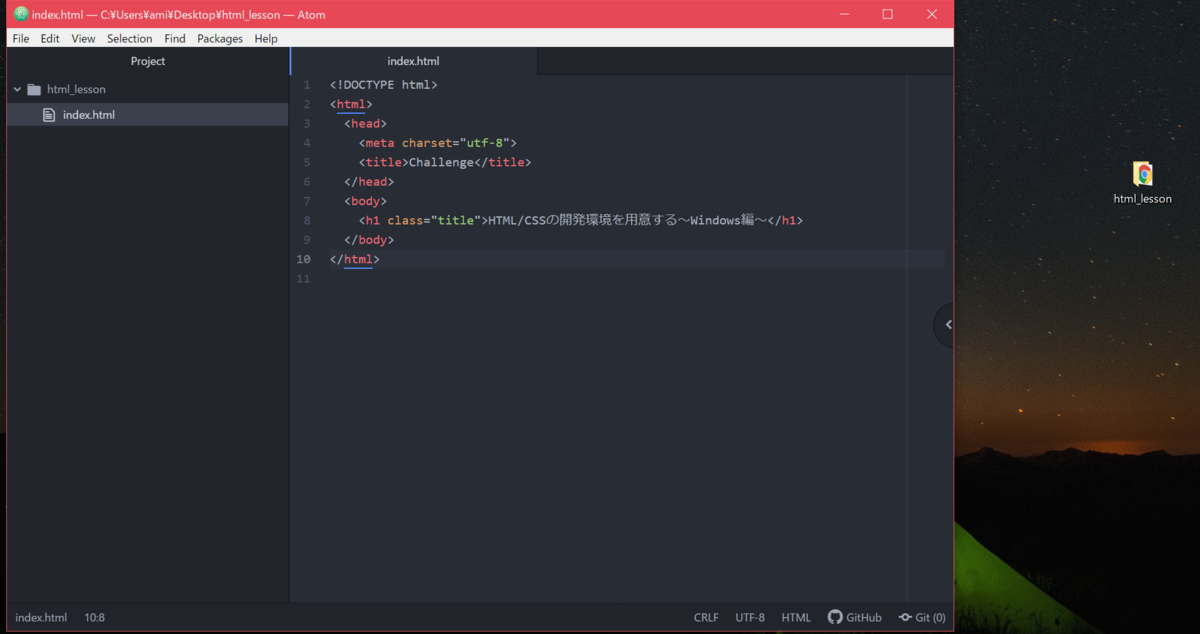The height and width of the screenshot is (634, 1200).
Task: Open the Selection menu
Action: [x=130, y=38]
